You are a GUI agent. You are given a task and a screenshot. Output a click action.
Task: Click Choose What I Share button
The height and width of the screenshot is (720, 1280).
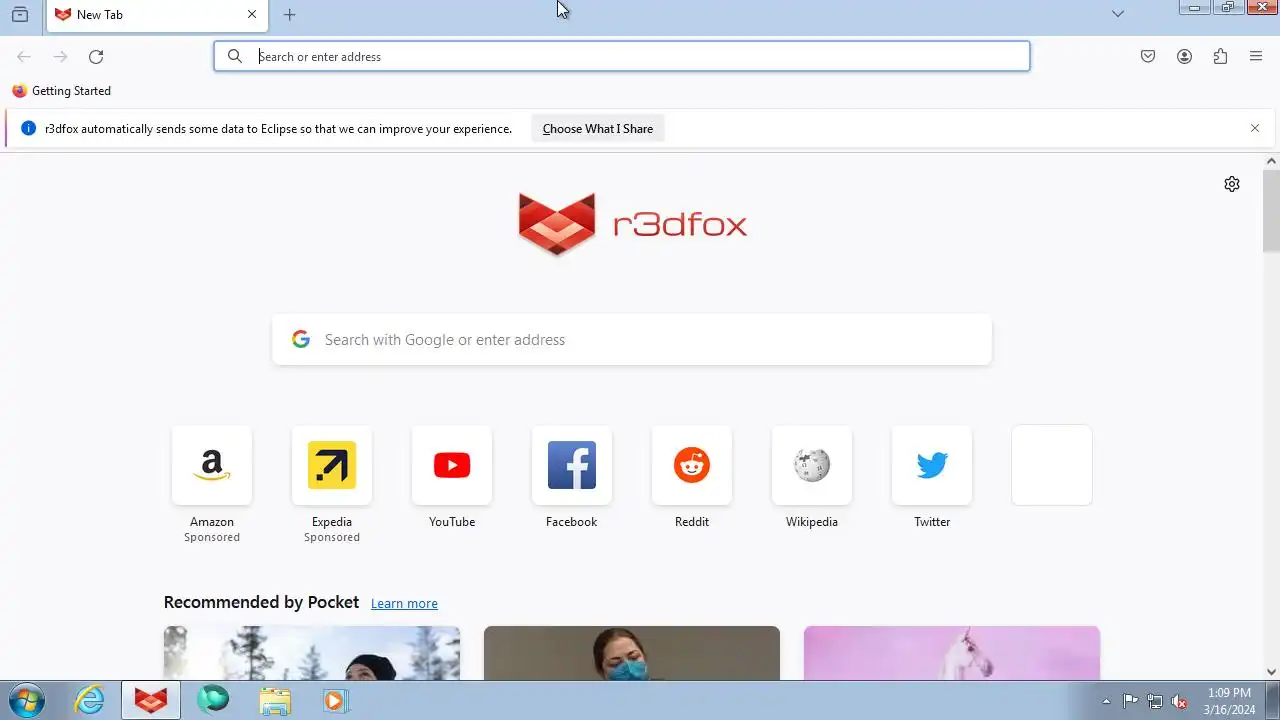[598, 129]
